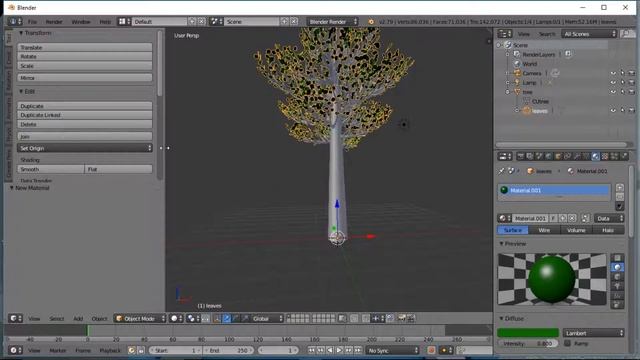Screen dimensions: 640x360
Task: Open the Blender Render engine dropdown
Action: [x=332, y=22]
